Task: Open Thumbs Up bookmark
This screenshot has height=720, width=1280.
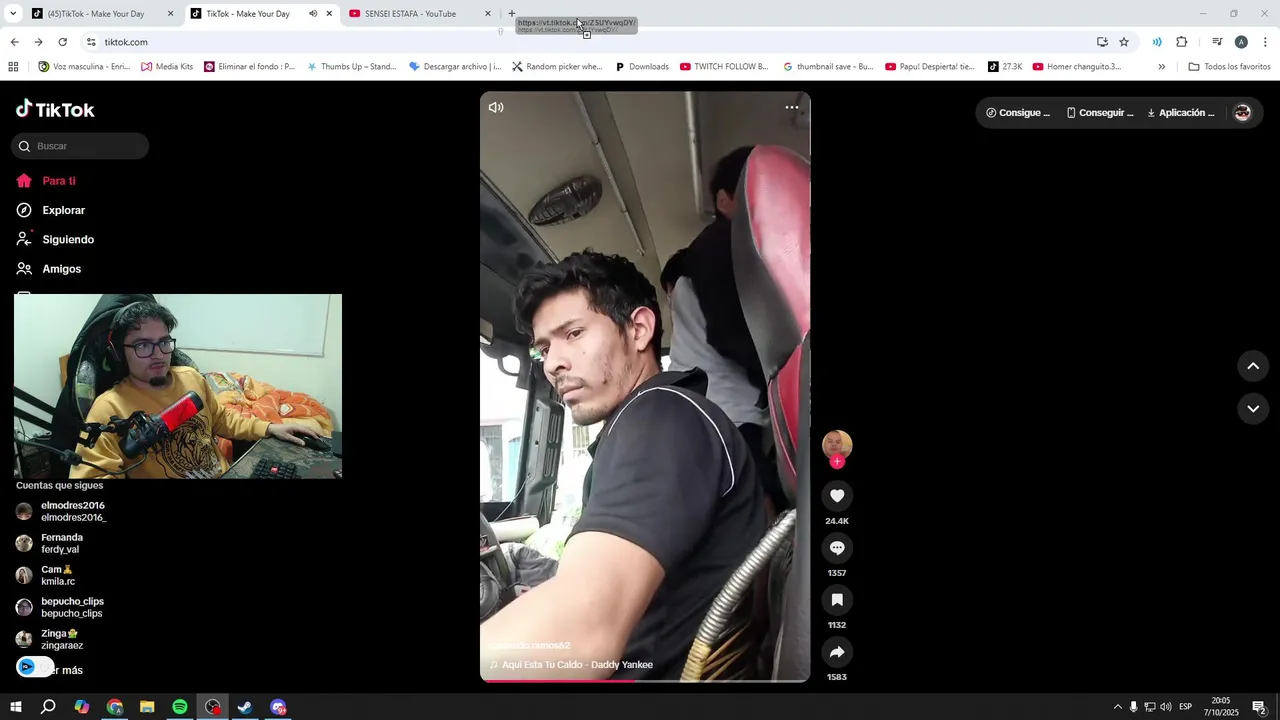Action: tap(351, 67)
